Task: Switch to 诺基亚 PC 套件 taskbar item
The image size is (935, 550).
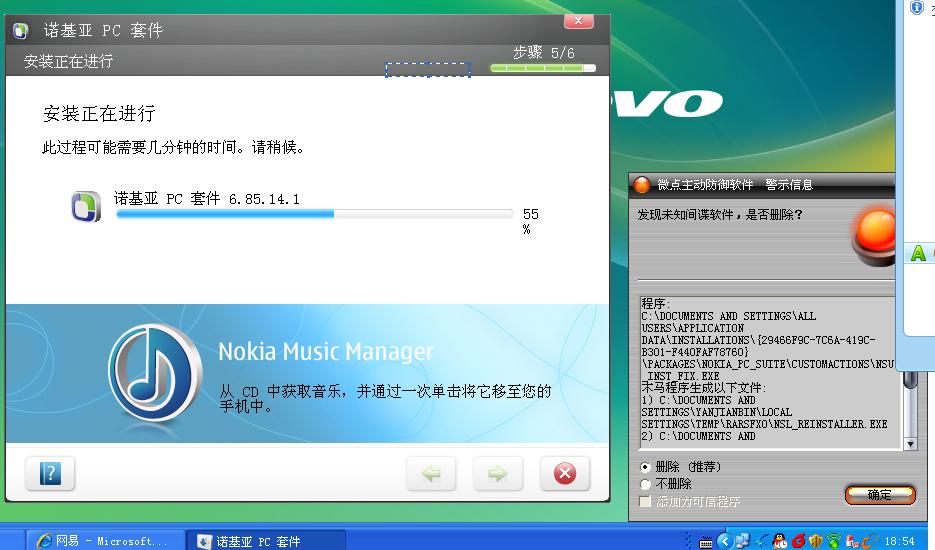Action: click(266, 541)
